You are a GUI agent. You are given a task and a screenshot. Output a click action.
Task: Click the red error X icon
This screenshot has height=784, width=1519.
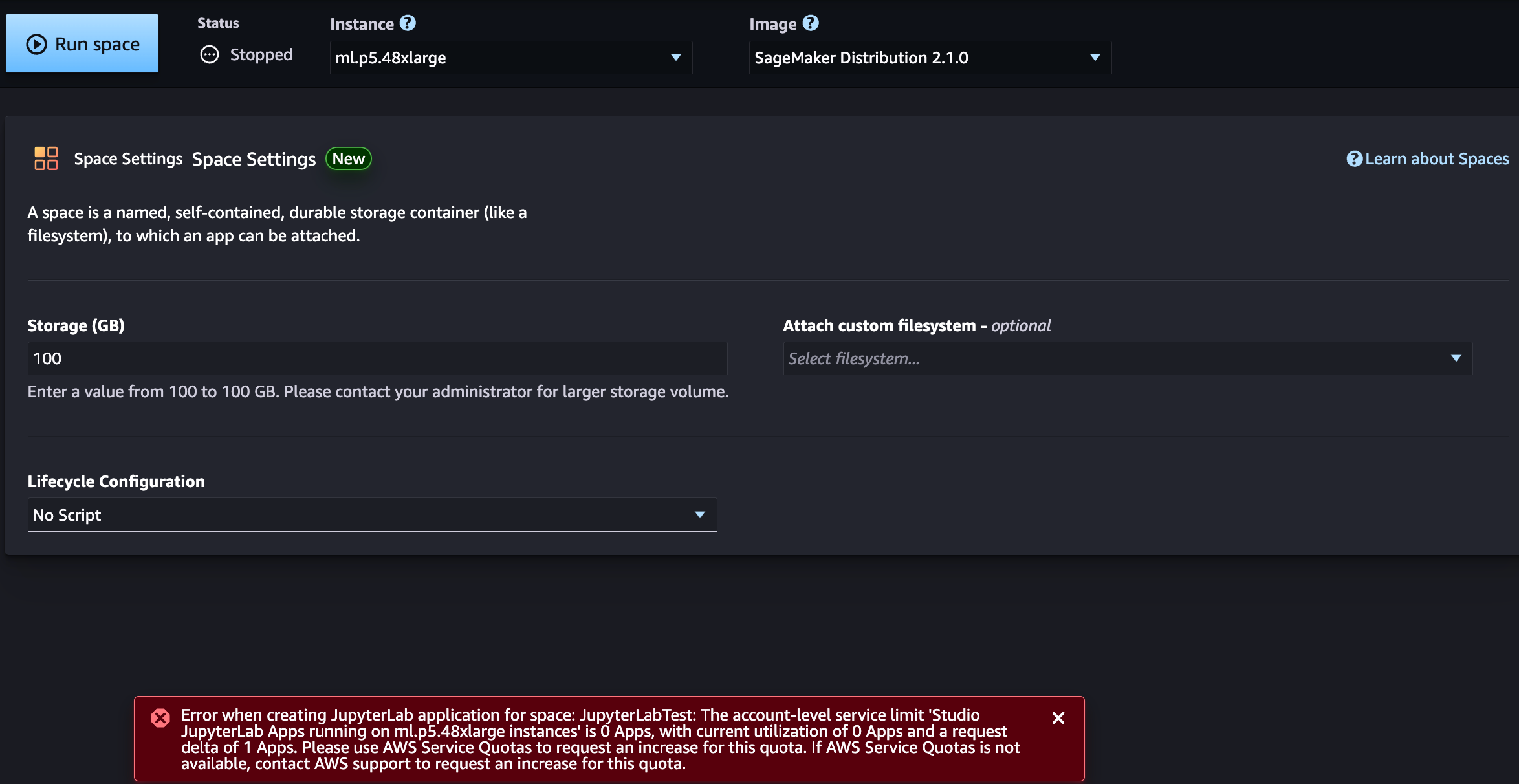coord(160,718)
